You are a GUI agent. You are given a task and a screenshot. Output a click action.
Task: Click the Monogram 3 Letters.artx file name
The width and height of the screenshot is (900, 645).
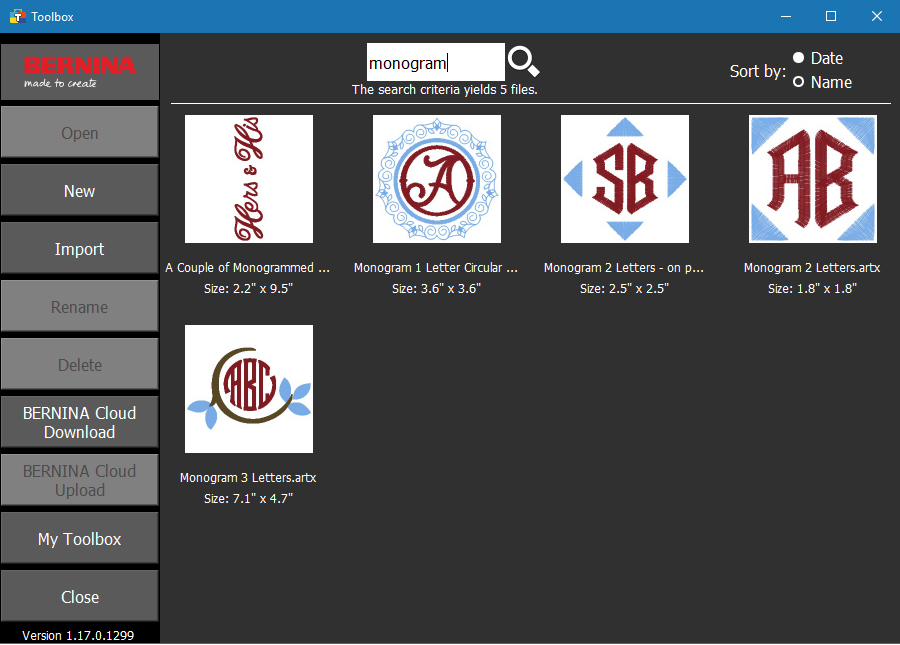coord(248,477)
